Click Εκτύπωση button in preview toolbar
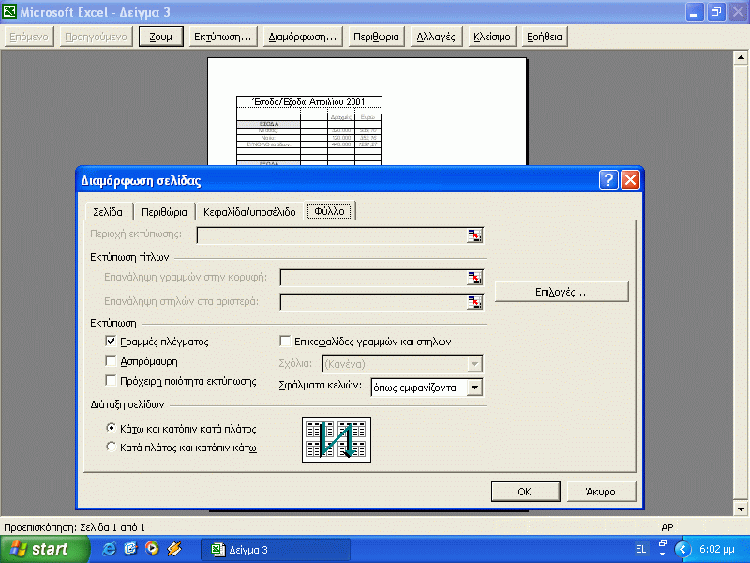750x563 pixels. tap(222, 37)
